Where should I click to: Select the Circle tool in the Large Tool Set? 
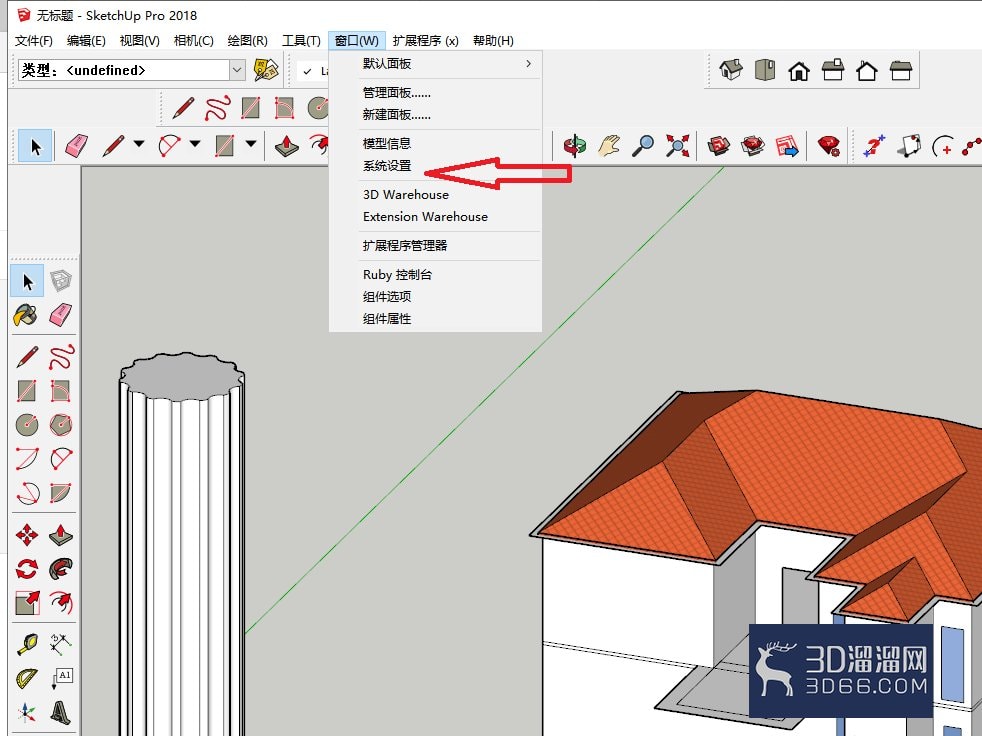pos(27,424)
